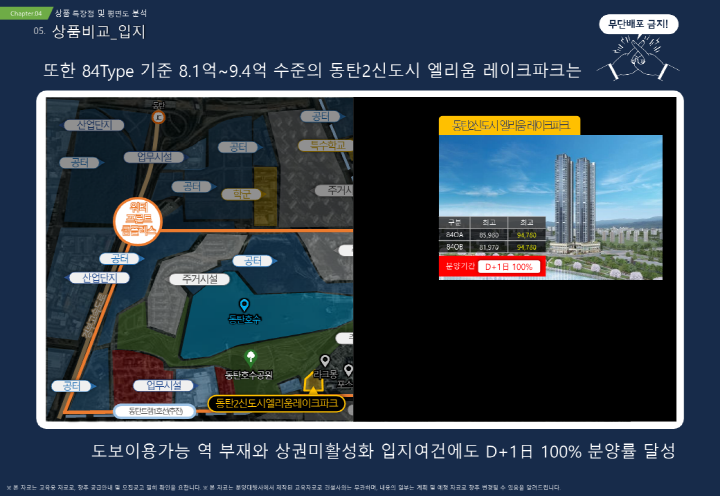The width and height of the screenshot is (720, 496).
Task: Select the 동탄 station marker icon
Action: coord(157,116)
